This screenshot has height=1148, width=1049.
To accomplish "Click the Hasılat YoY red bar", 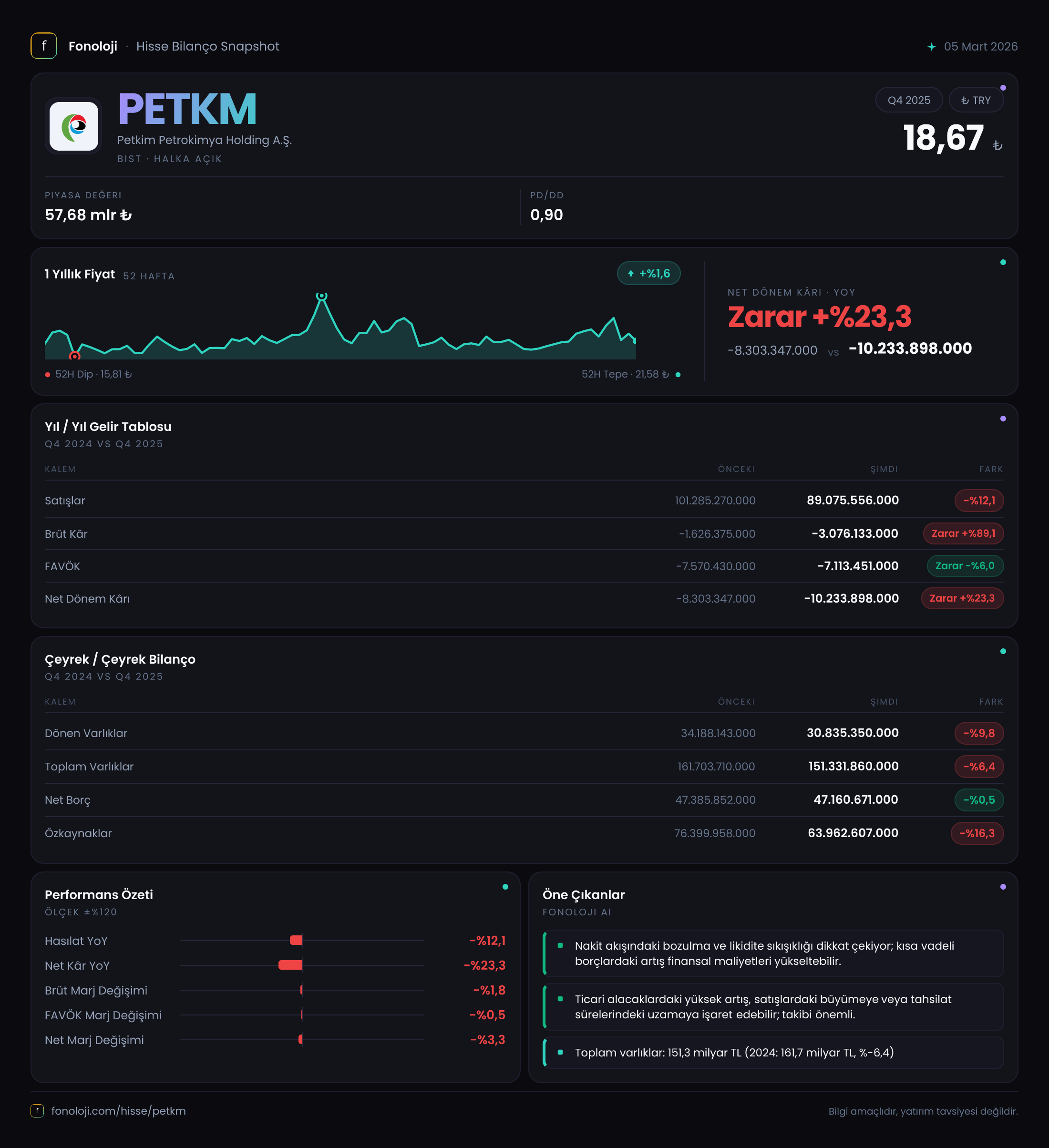I will pyautogui.click(x=296, y=940).
